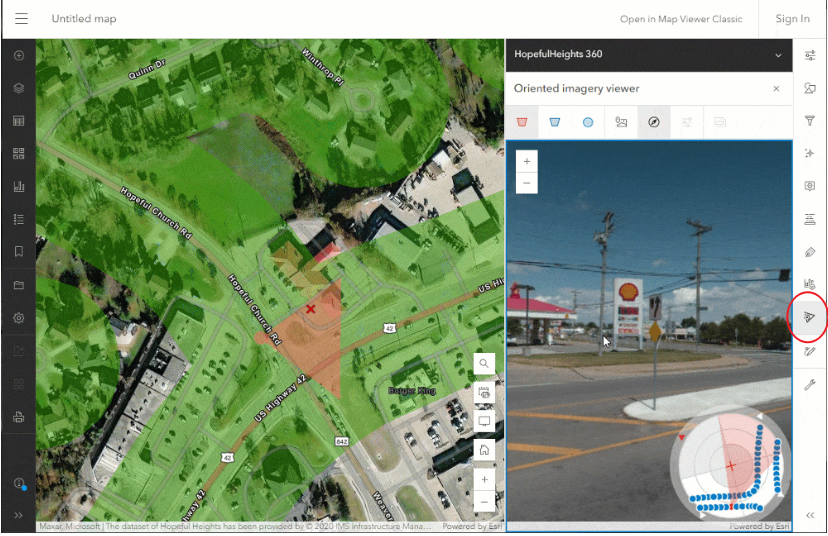Open the Charts icon in left sidebar

[19, 186]
